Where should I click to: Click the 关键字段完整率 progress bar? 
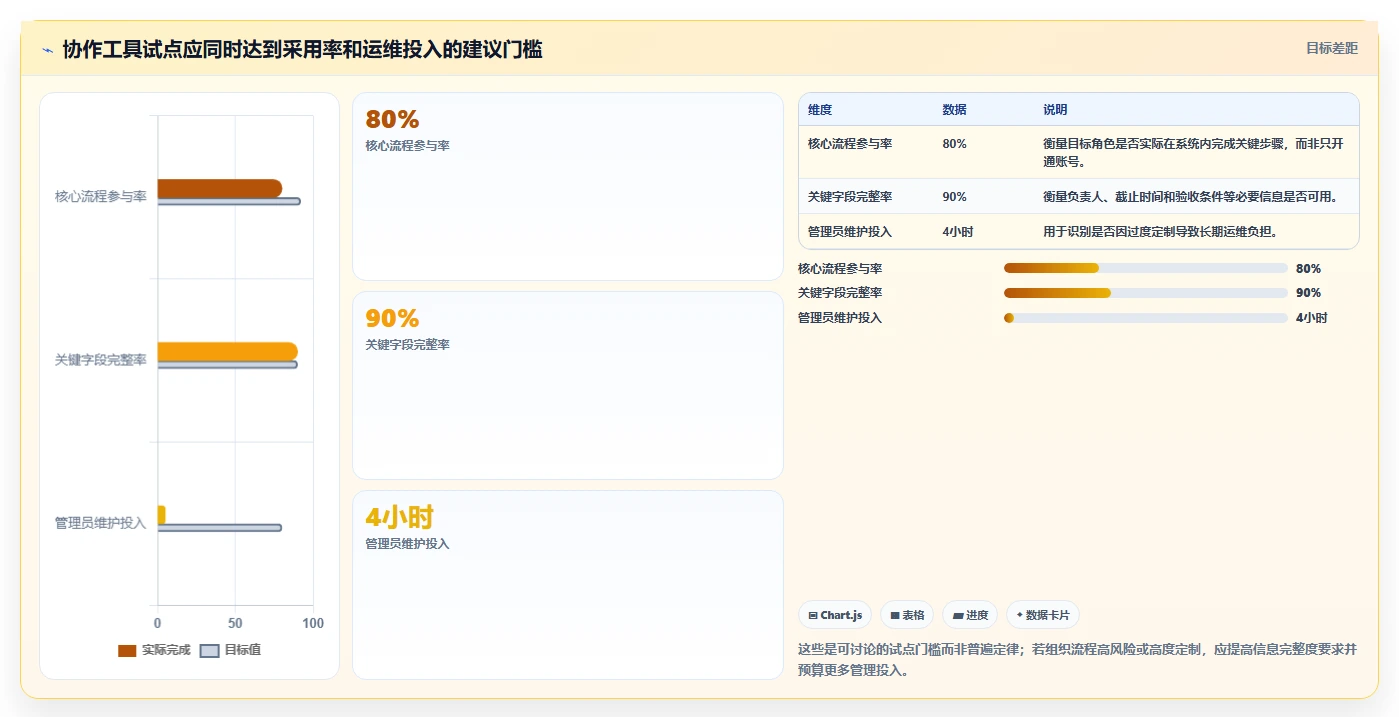point(1145,293)
